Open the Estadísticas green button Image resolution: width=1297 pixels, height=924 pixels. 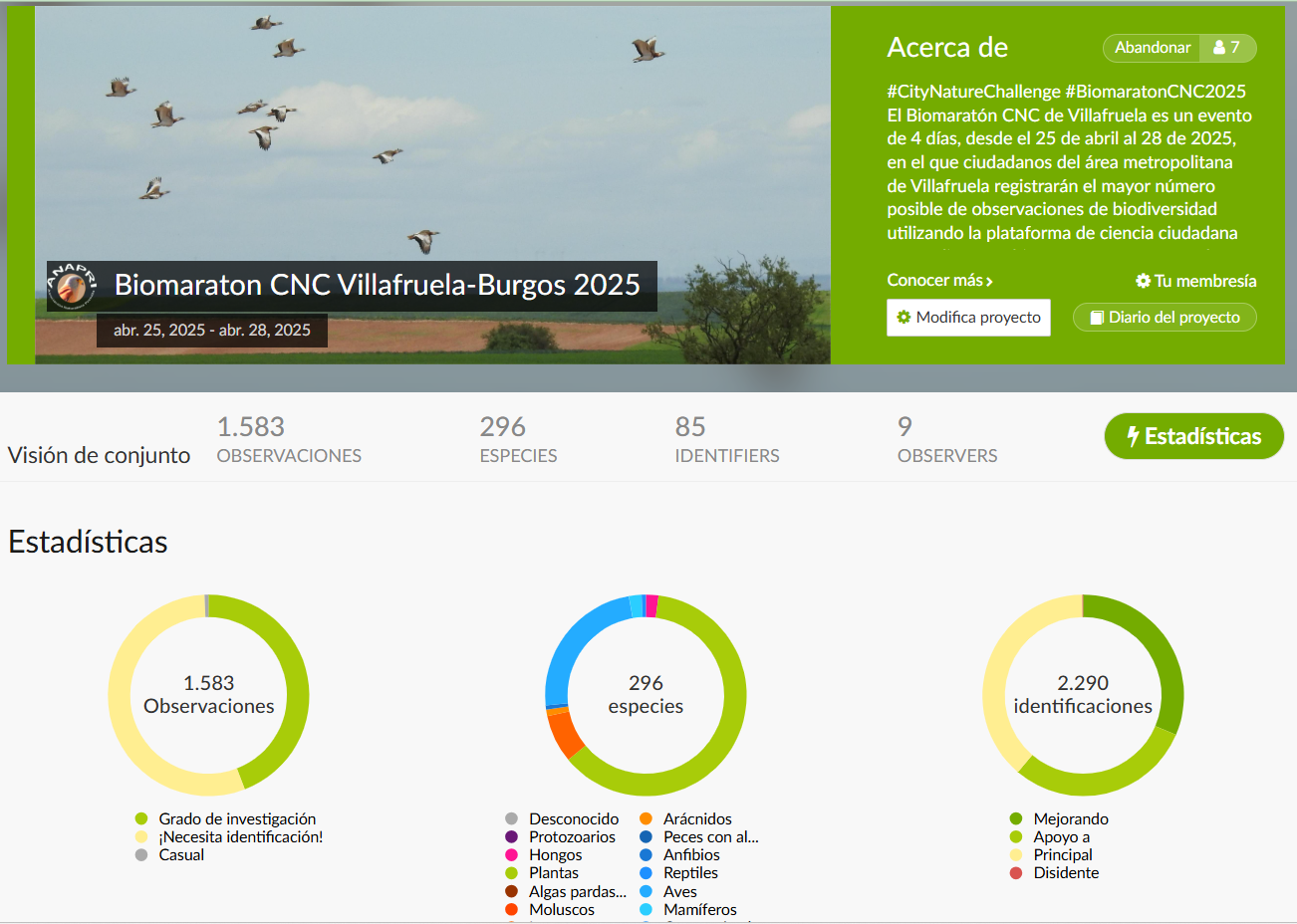(x=1193, y=436)
